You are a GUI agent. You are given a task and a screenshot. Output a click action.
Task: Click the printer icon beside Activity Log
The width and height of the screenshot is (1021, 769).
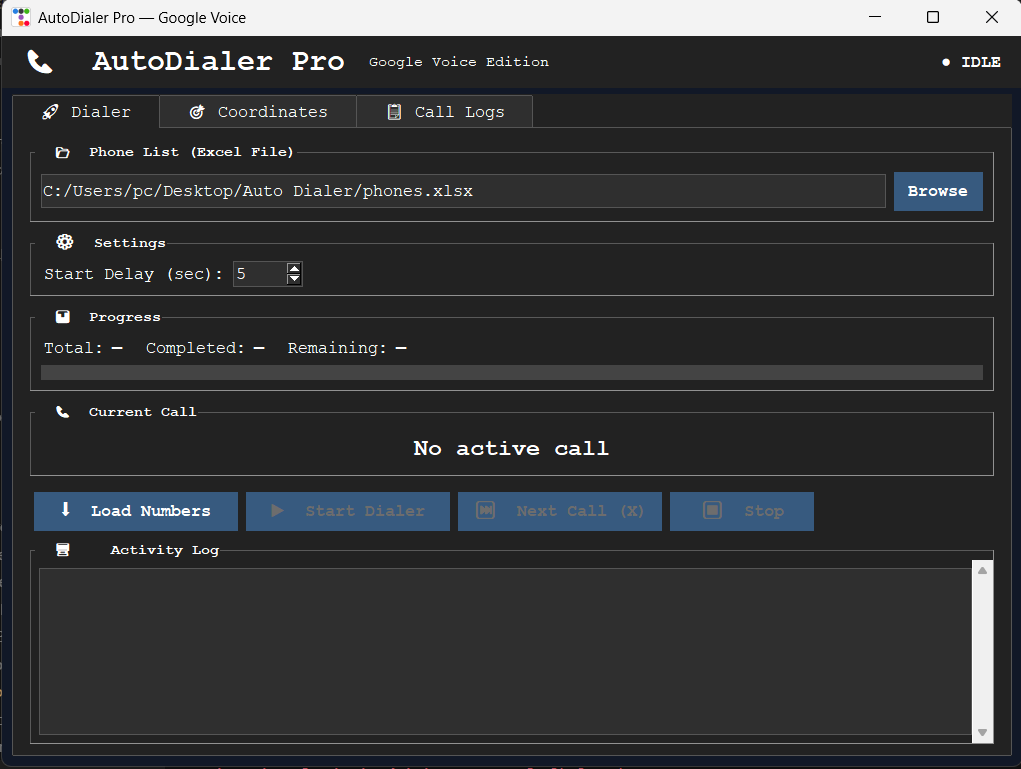63,550
